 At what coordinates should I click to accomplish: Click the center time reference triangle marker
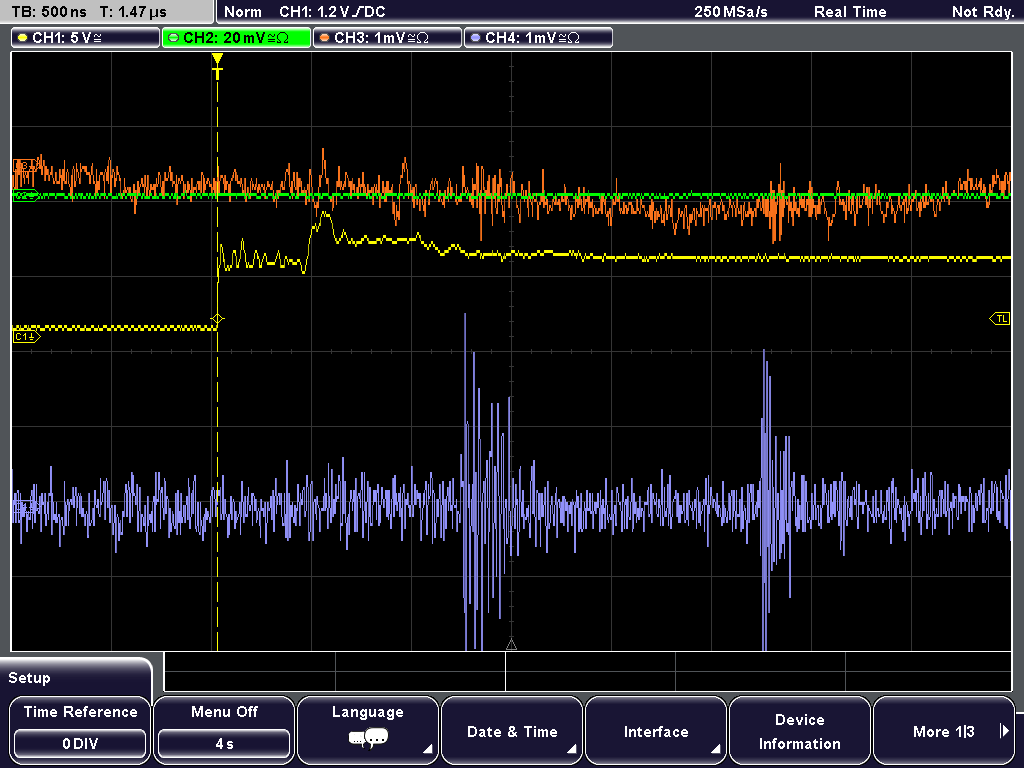coord(511,645)
